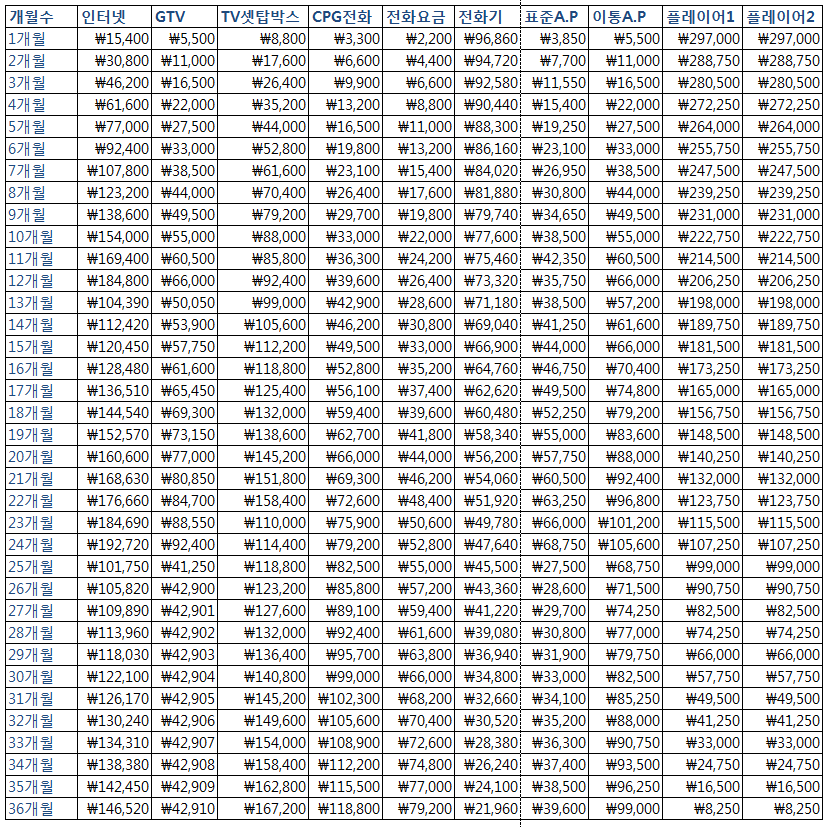
Task: Click 플레이어1 cell ₩231,000 in 9개월 row
Action: tap(703, 215)
